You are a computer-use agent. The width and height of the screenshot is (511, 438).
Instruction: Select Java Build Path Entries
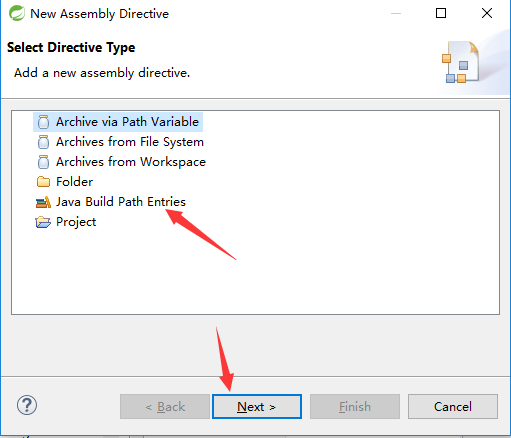(121, 202)
